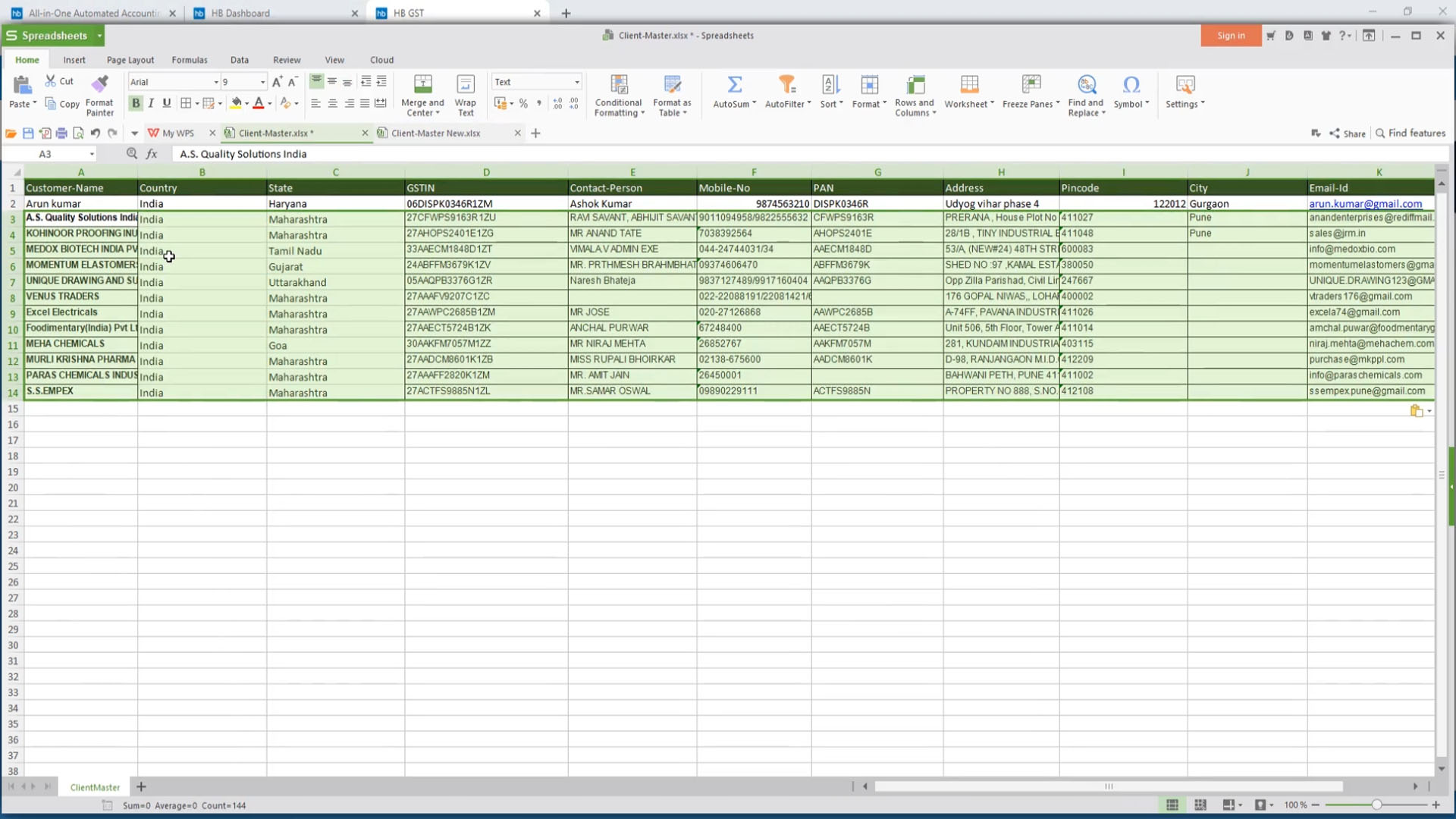1456x819 pixels.
Task: Click the AutoFilter funnel icon
Action: [787, 84]
